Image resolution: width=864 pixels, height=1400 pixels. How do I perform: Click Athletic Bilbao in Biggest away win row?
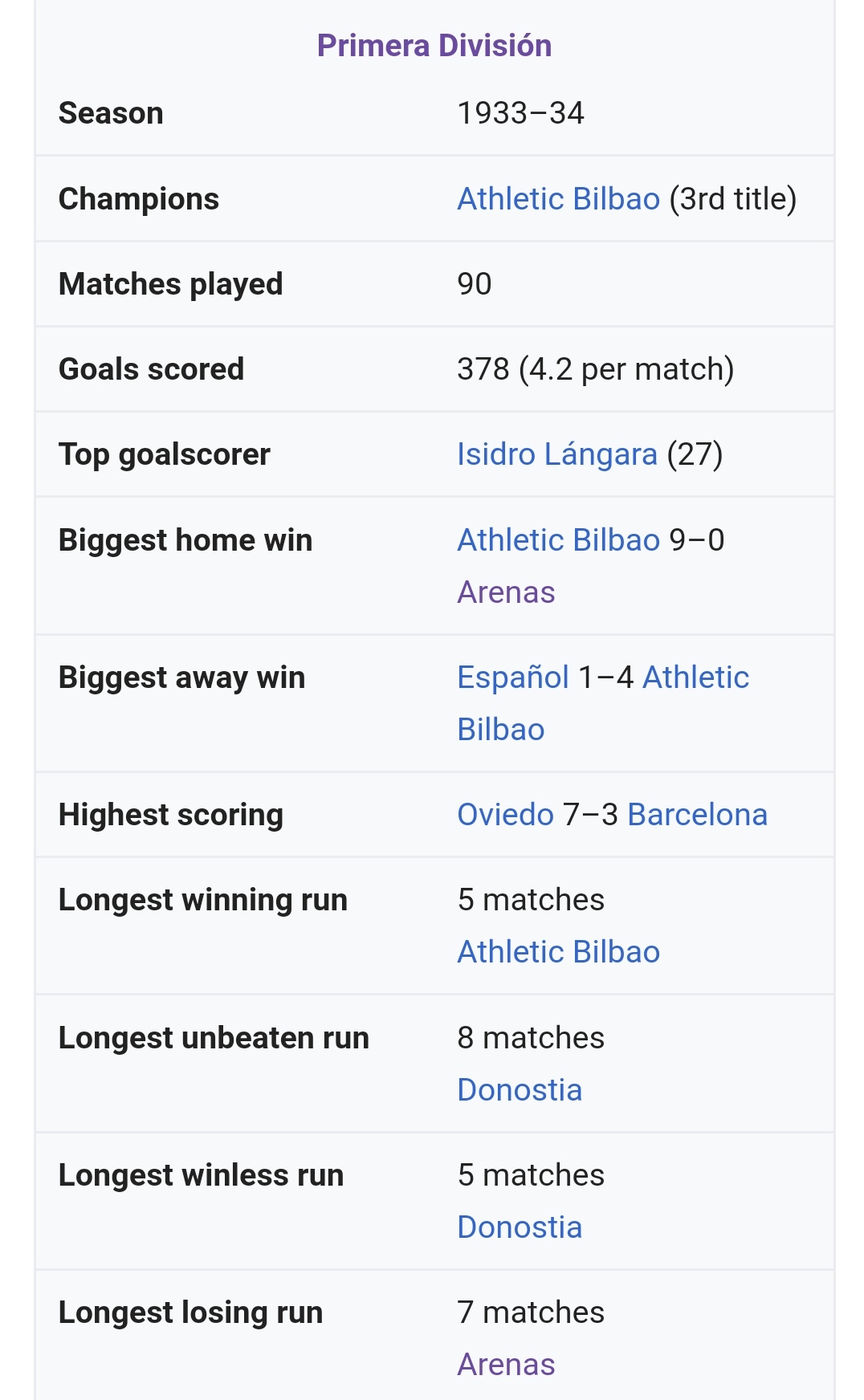[x=695, y=678]
